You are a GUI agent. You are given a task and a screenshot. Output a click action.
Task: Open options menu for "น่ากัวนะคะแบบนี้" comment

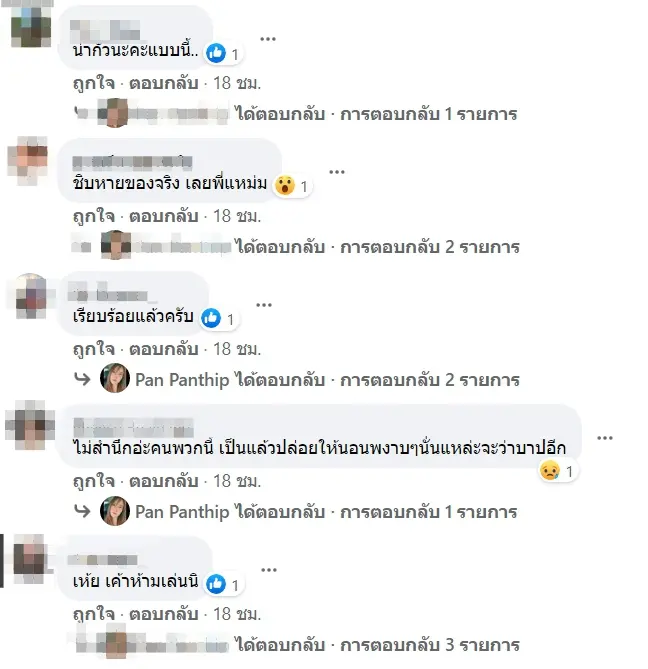(268, 39)
